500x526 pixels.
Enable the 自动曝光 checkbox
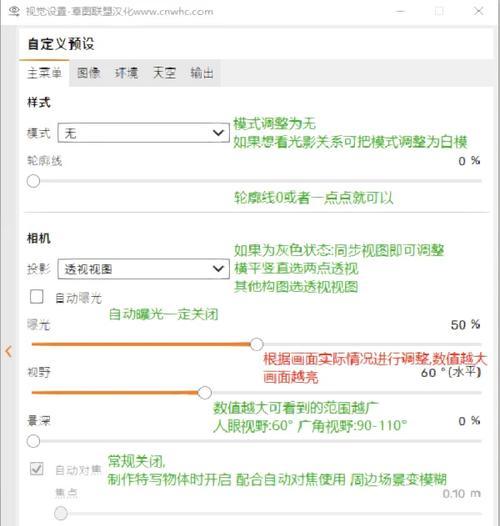pyautogui.click(x=36, y=297)
